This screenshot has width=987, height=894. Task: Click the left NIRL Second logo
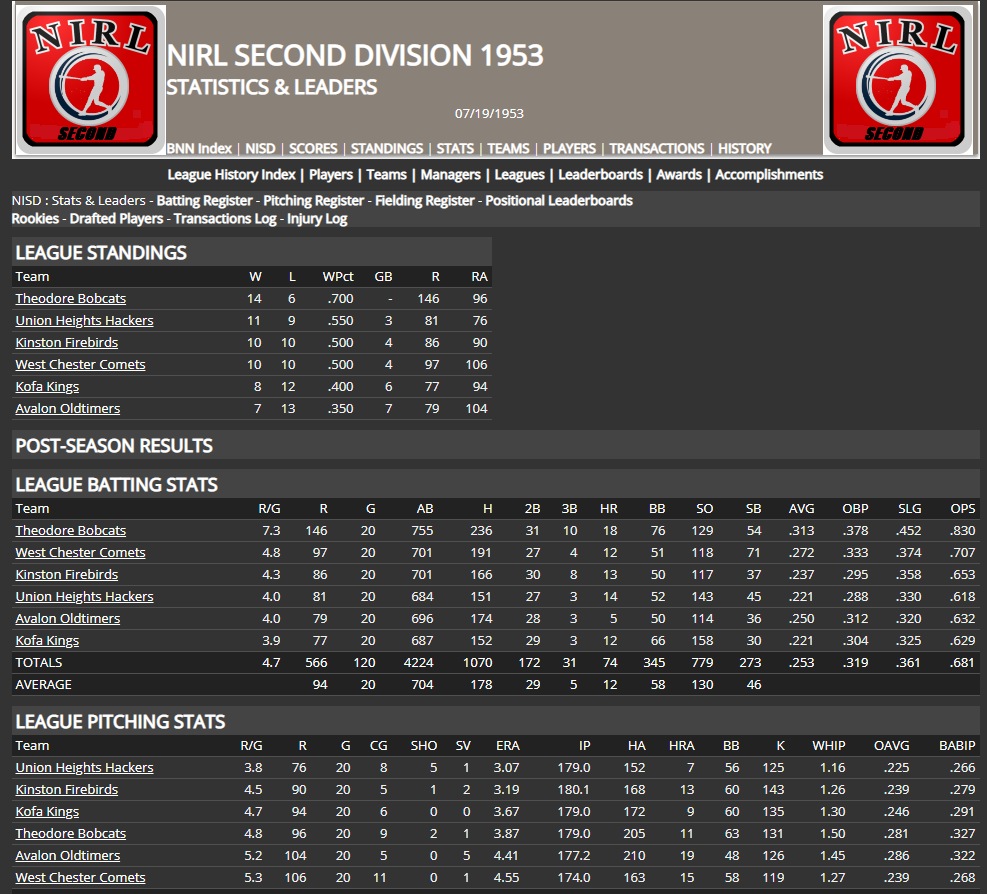(90, 78)
